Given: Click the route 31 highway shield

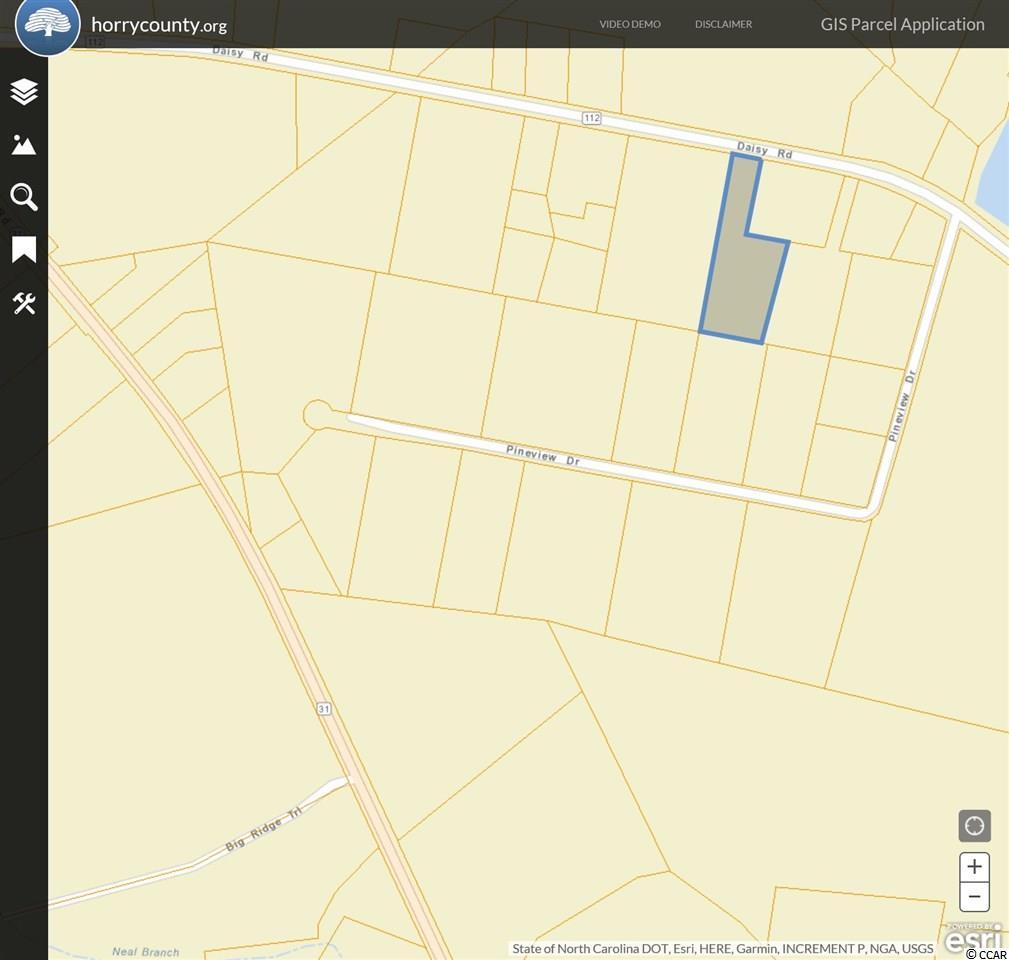Looking at the screenshot, I should 323,708.
